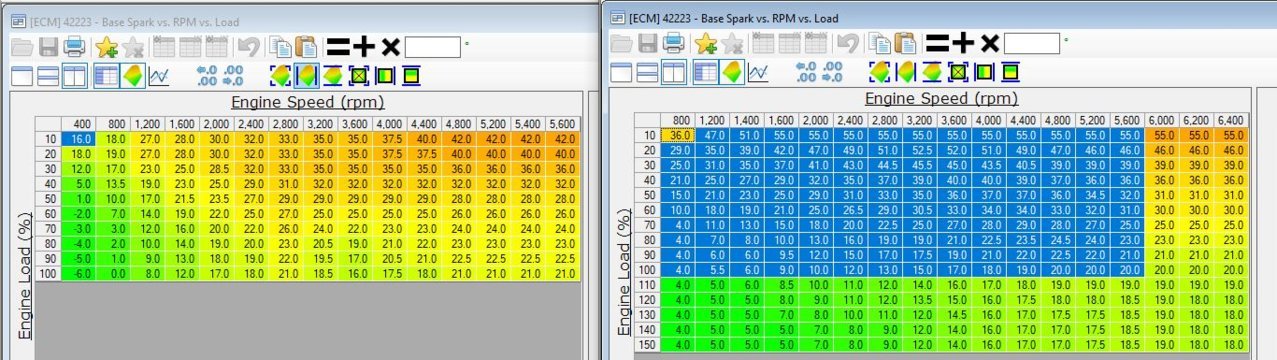Switch left window to single pane layout
The width and height of the screenshot is (1277, 360).
click(x=22, y=75)
